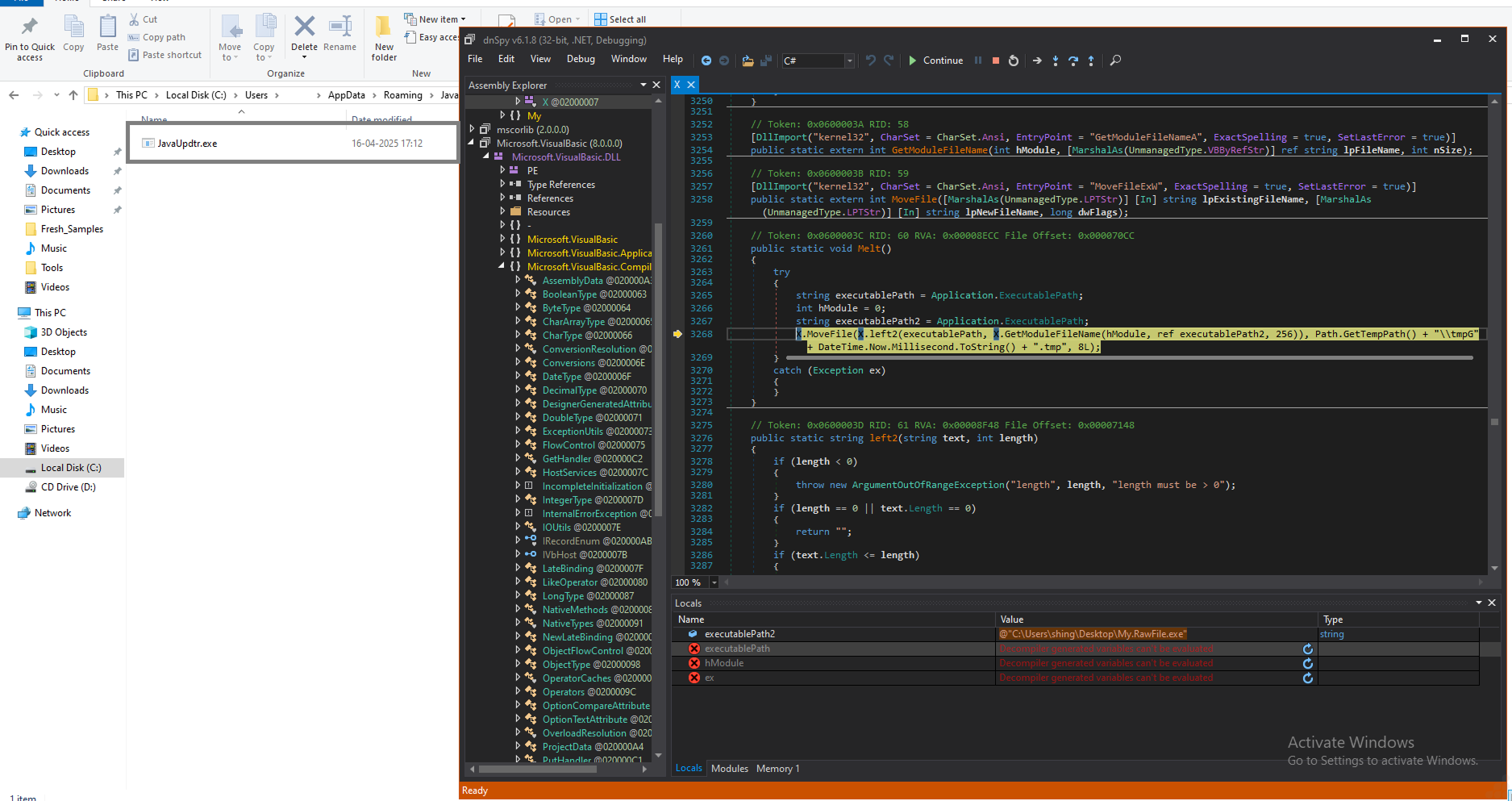The image size is (1512, 801).
Task: Open the 100 % zoom dropdown
Action: click(x=714, y=582)
